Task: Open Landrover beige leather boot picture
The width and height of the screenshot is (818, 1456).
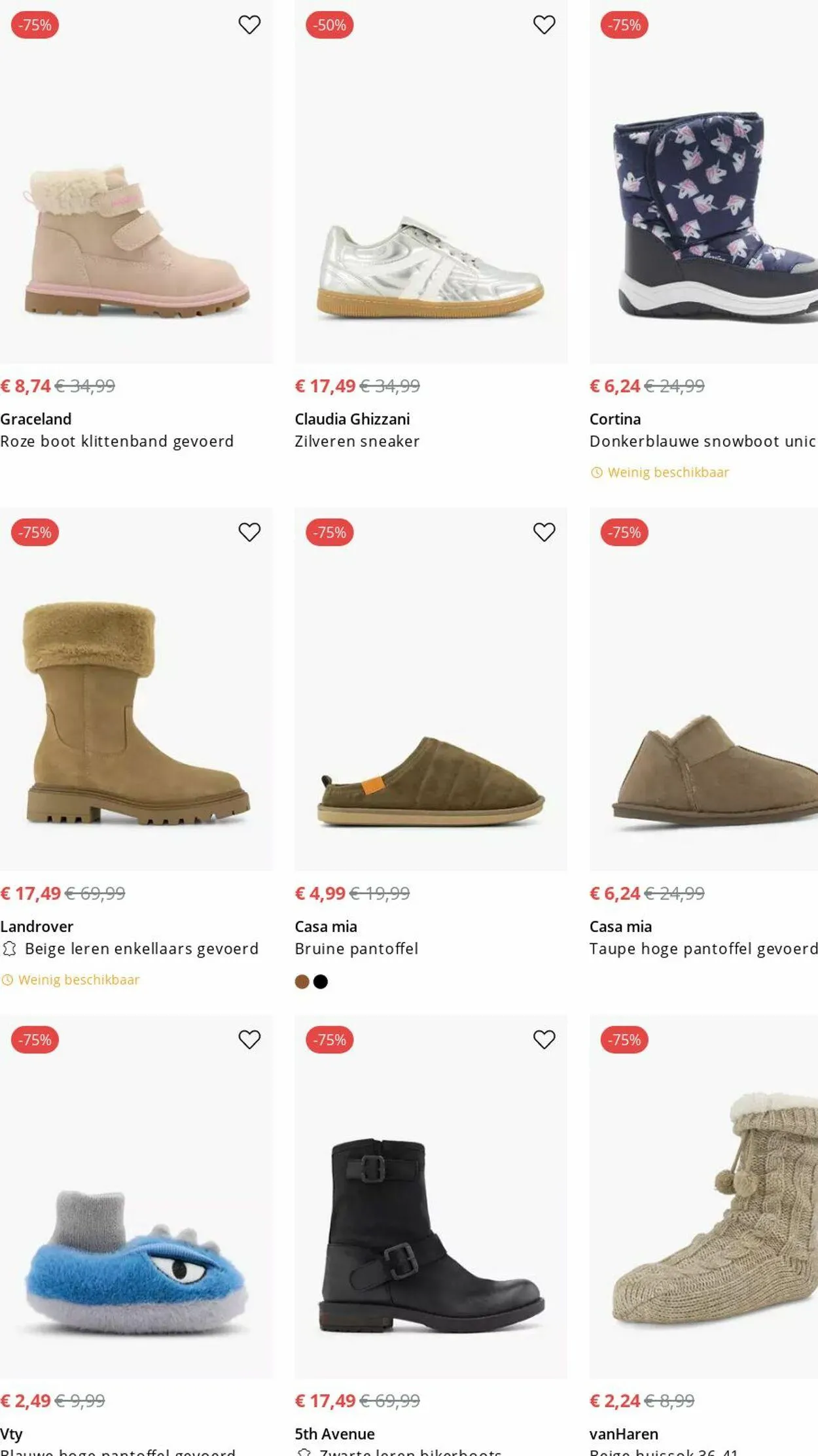Action: (x=136, y=713)
